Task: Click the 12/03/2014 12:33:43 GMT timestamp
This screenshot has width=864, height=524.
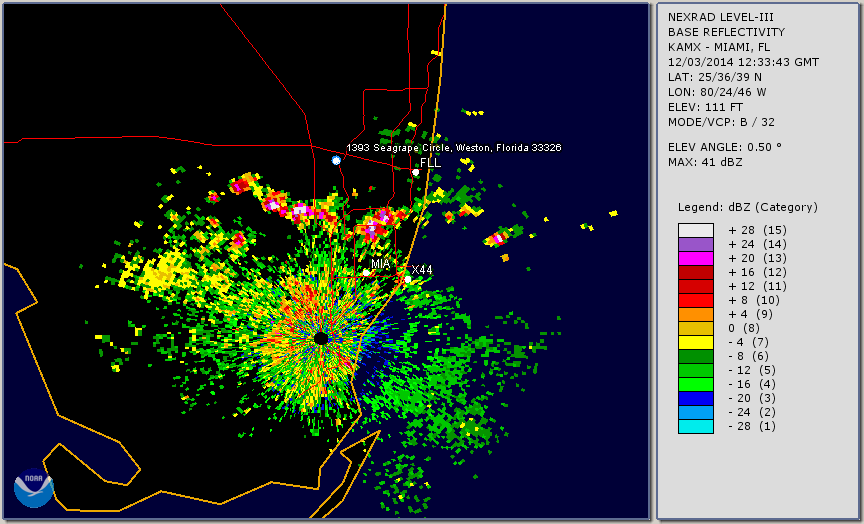Action: coord(743,62)
